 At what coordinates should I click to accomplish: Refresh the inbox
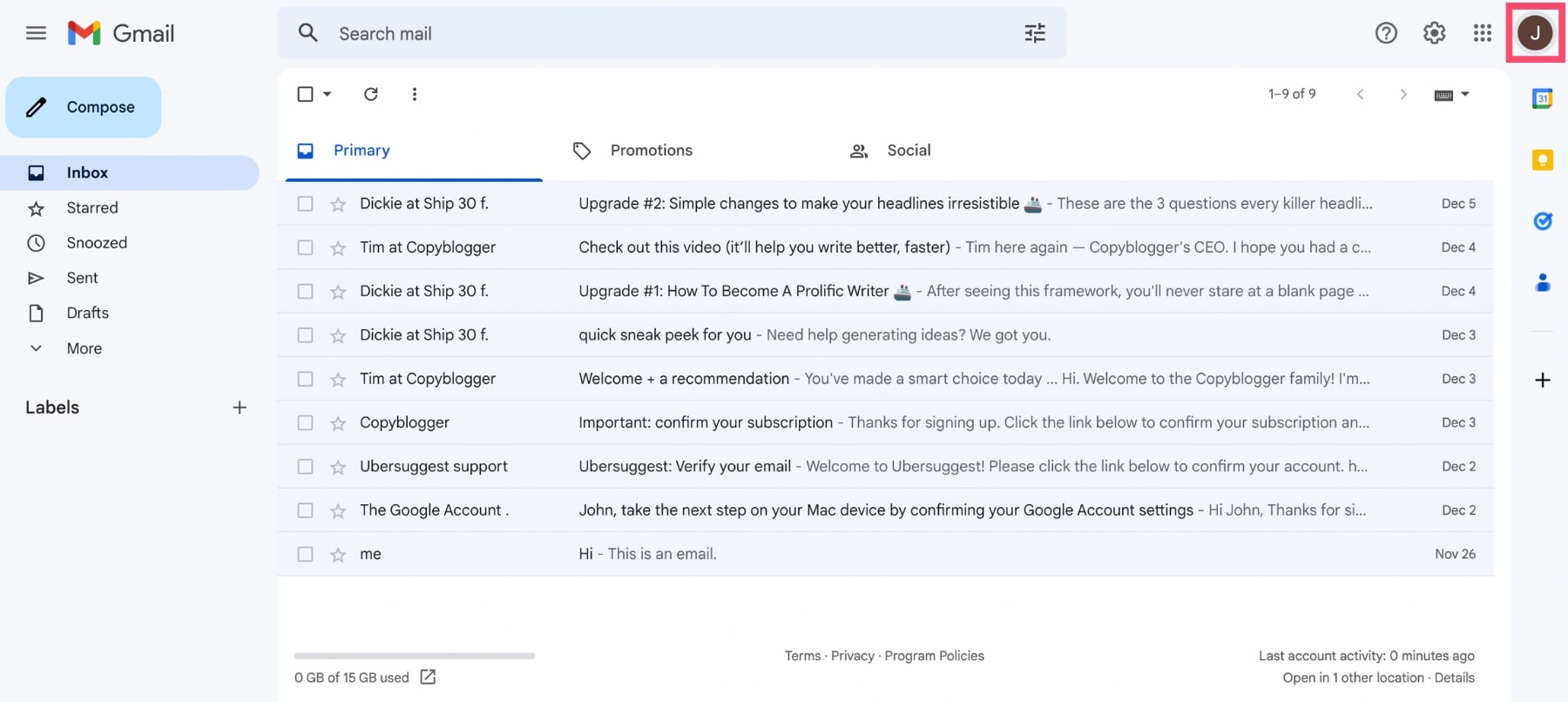370,94
